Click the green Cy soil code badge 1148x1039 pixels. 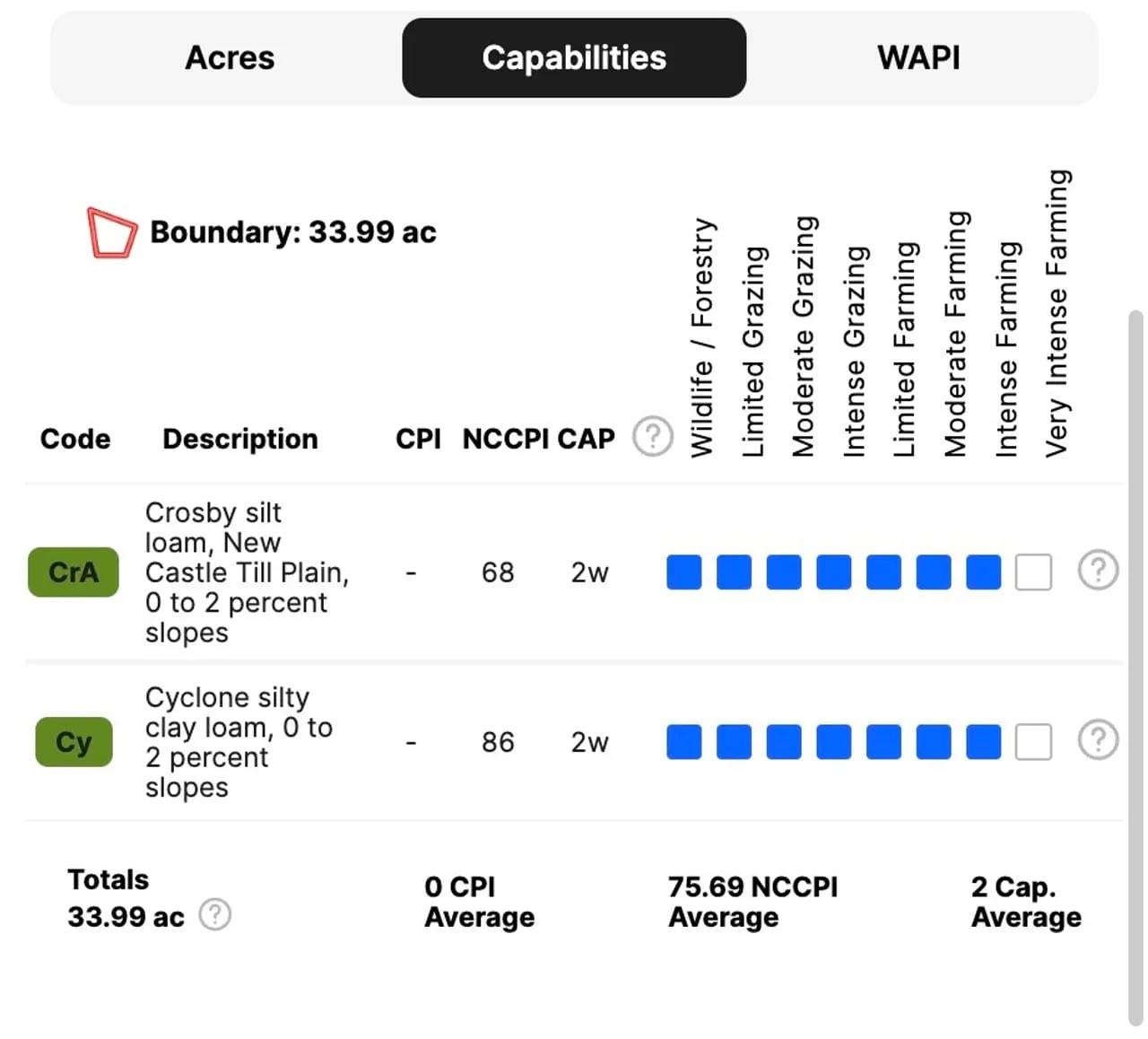[74, 742]
